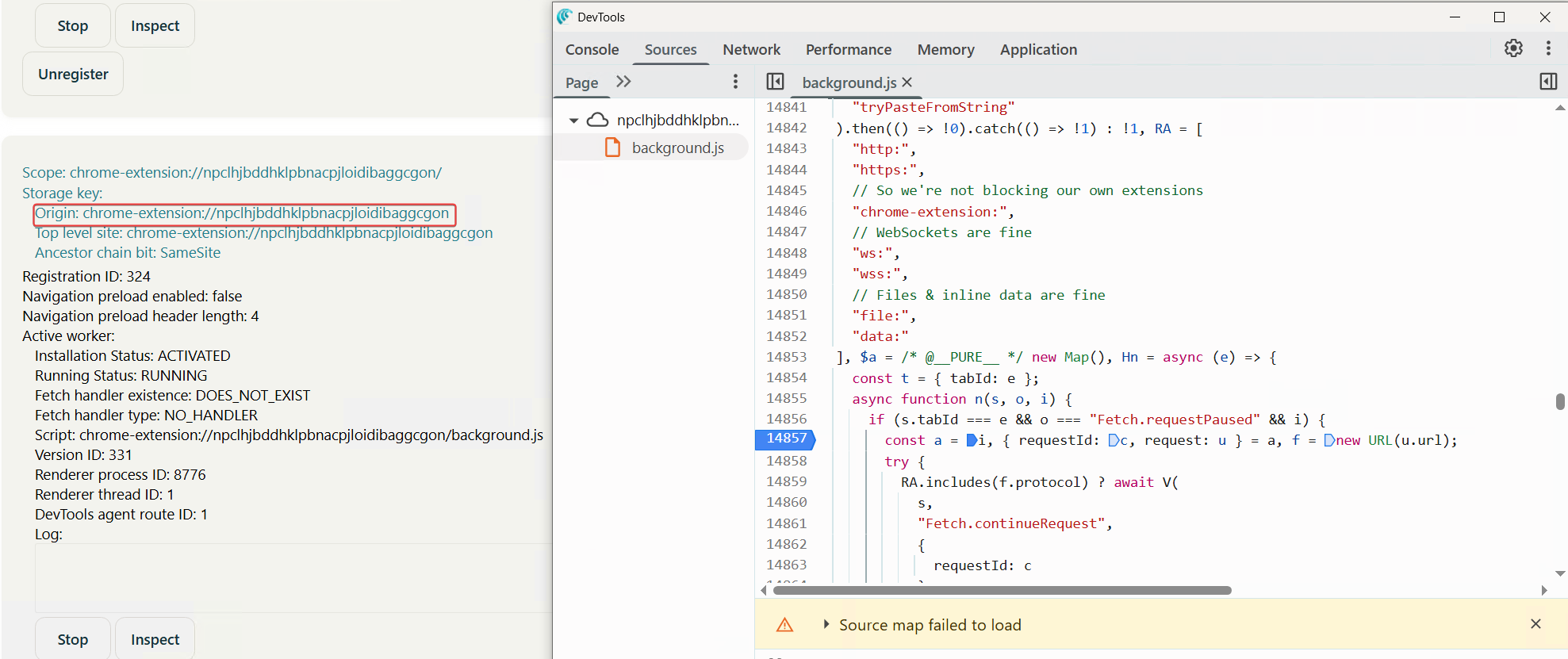Click the bottom Inspect button

pos(155,639)
